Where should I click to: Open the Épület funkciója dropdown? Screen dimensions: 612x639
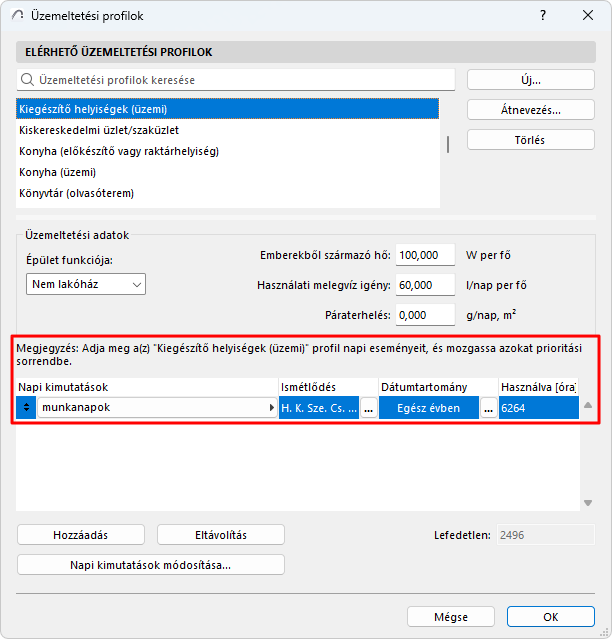[x=86, y=284]
